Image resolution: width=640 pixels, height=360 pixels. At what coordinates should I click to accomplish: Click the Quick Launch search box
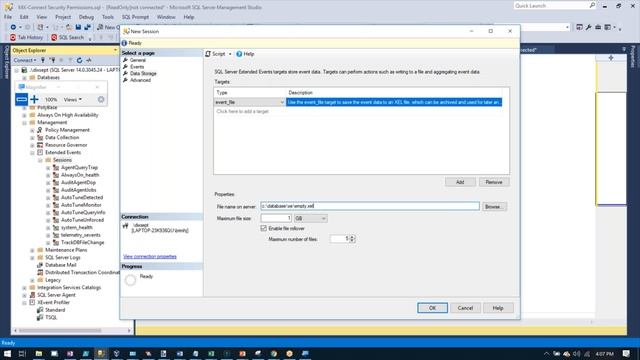(x=551, y=6)
